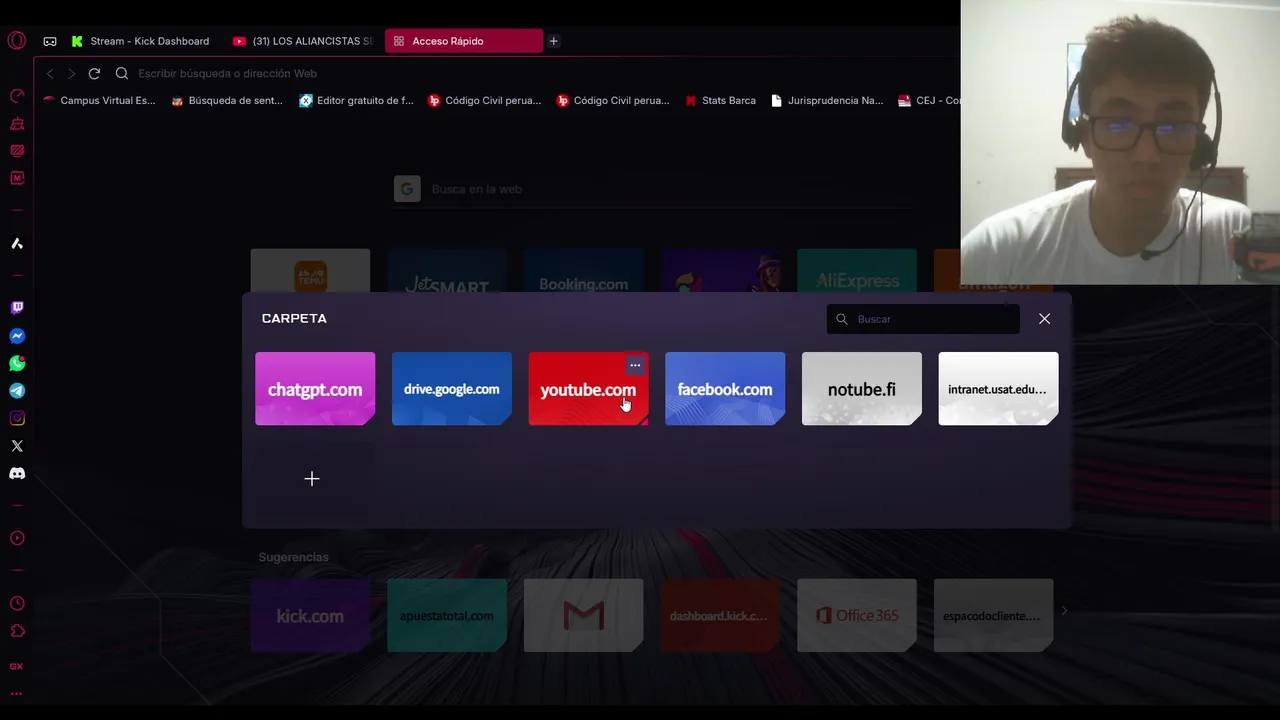Click the address bar search magnifier icon
The height and width of the screenshot is (720, 1280).
click(x=122, y=73)
